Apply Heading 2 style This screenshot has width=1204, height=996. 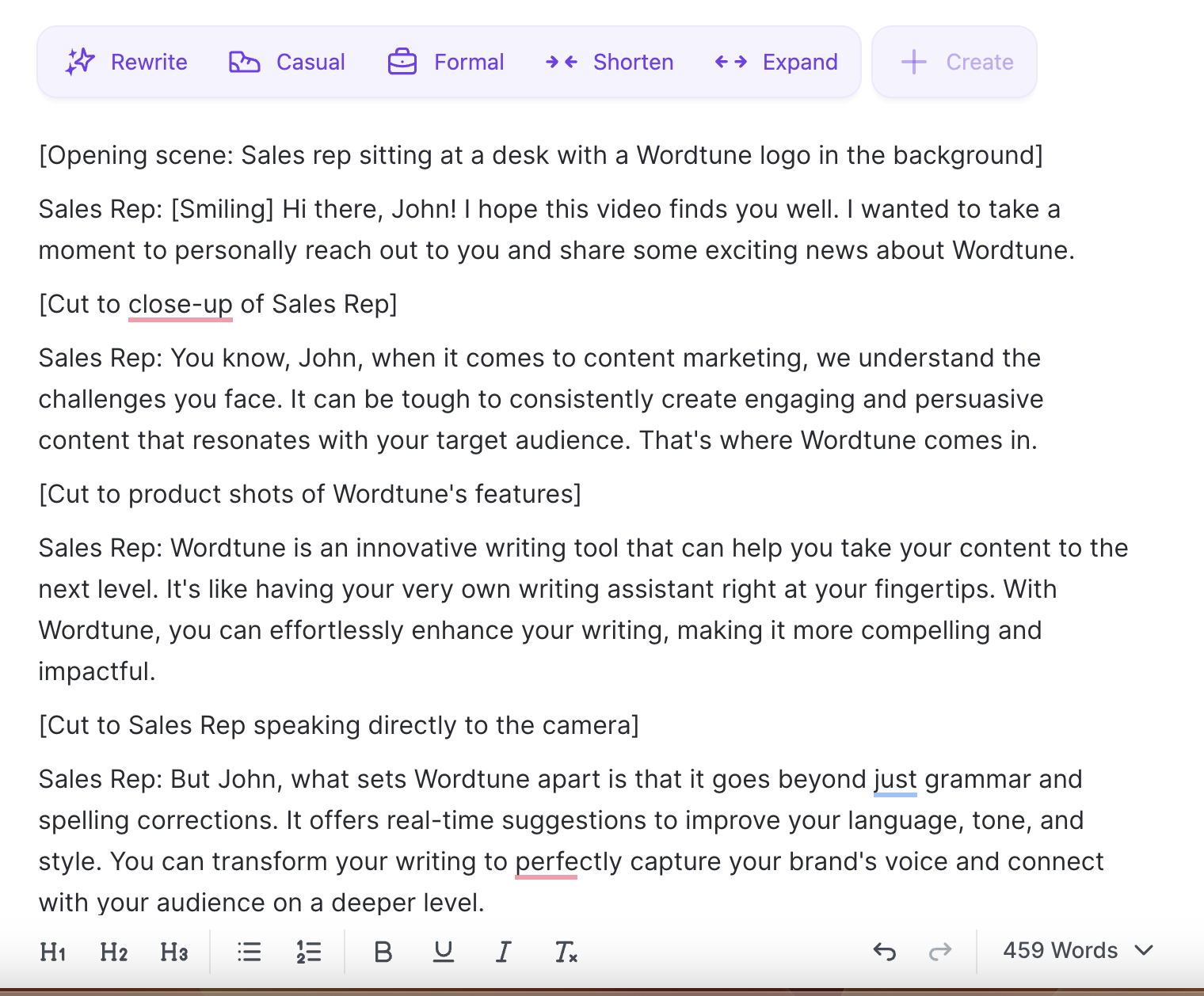113,952
